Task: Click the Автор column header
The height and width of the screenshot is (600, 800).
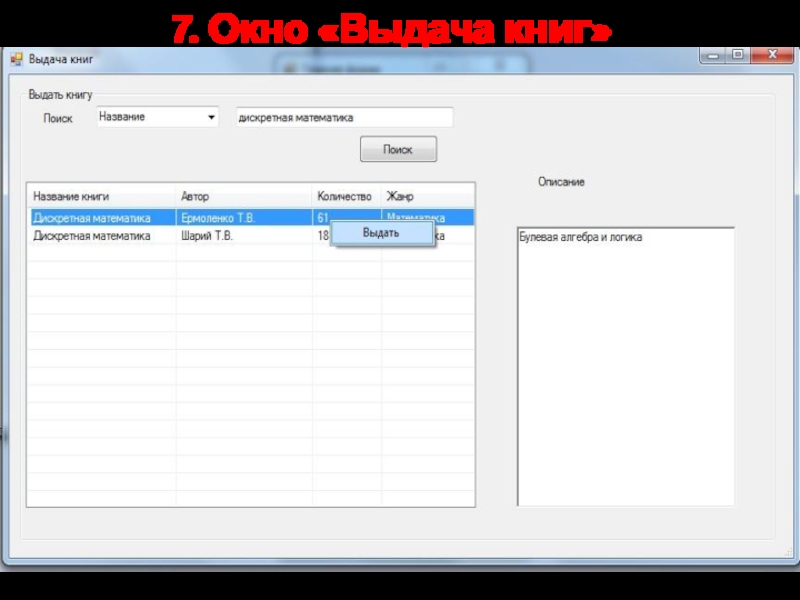Action: [x=244, y=196]
